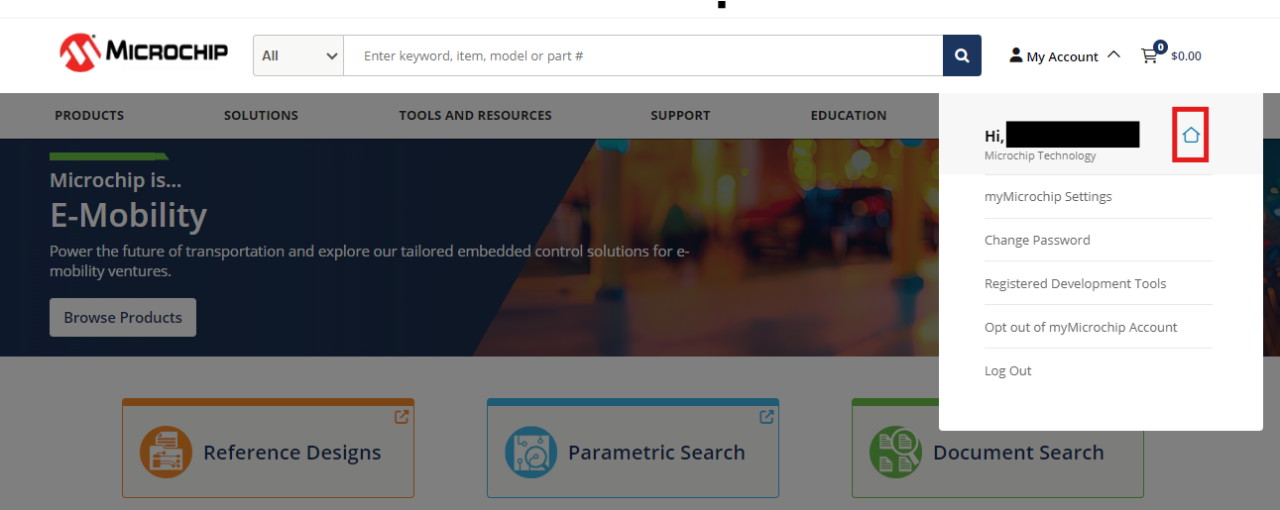Open Parametric Search external link icon
The width and height of the screenshot is (1280, 510).
click(766, 417)
